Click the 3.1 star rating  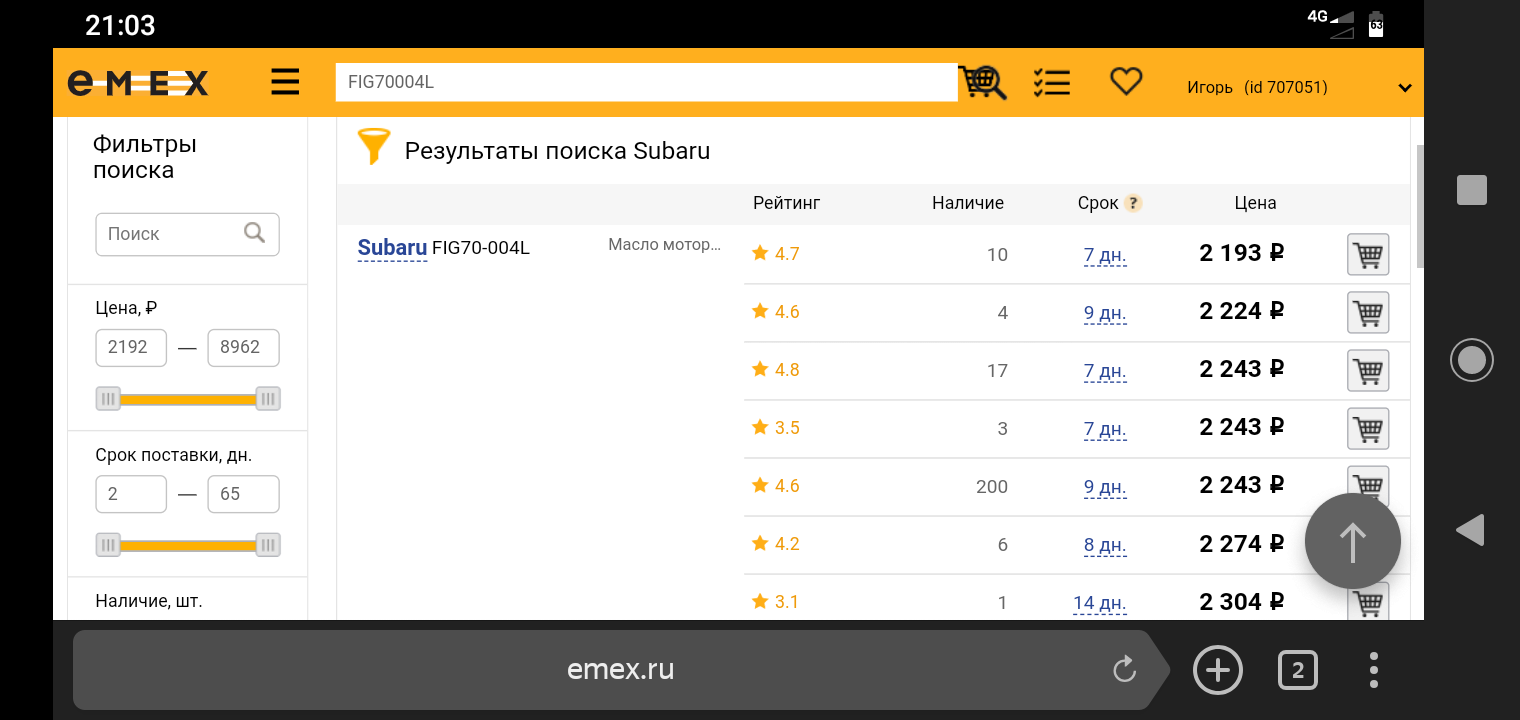pos(776,602)
